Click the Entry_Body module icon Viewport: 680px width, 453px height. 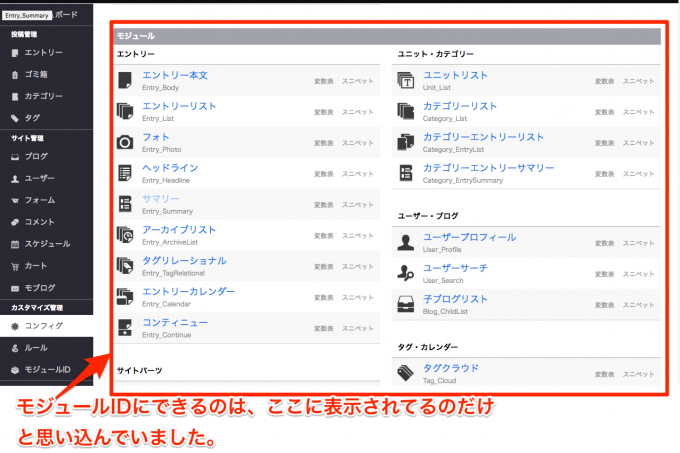click(125, 81)
